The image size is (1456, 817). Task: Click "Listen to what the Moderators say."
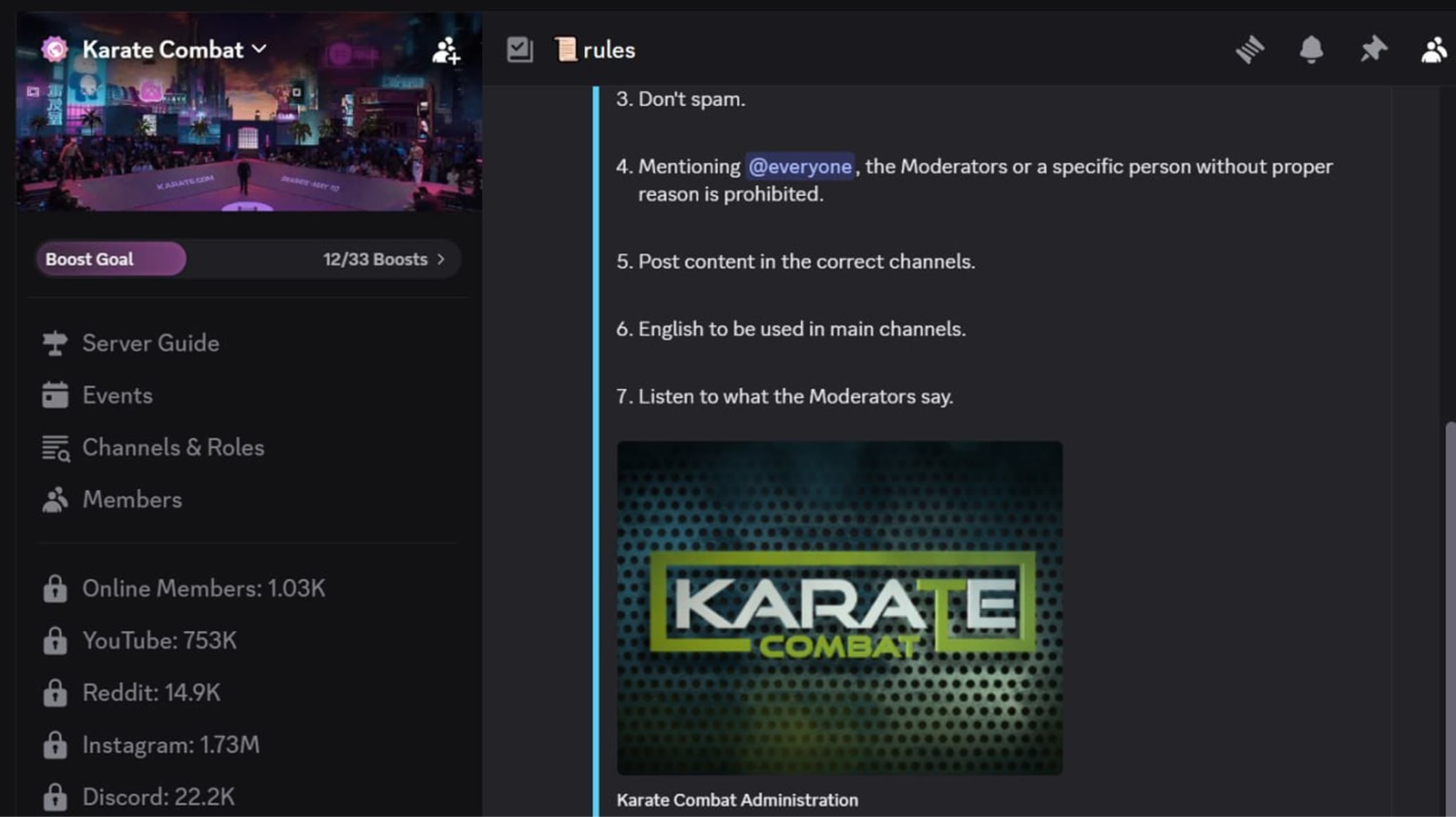tap(796, 397)
